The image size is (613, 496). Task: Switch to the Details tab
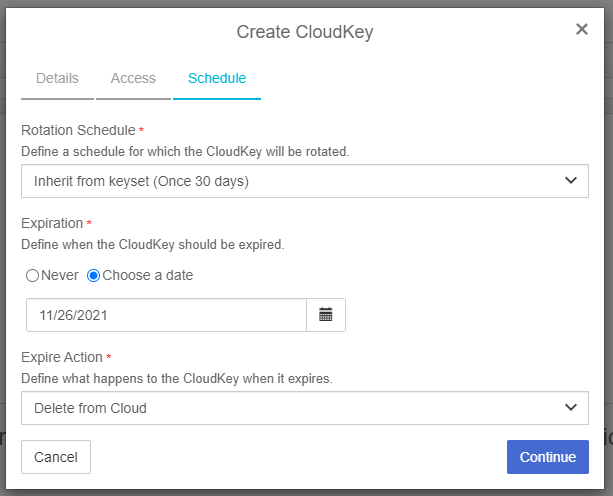point(57,78)
